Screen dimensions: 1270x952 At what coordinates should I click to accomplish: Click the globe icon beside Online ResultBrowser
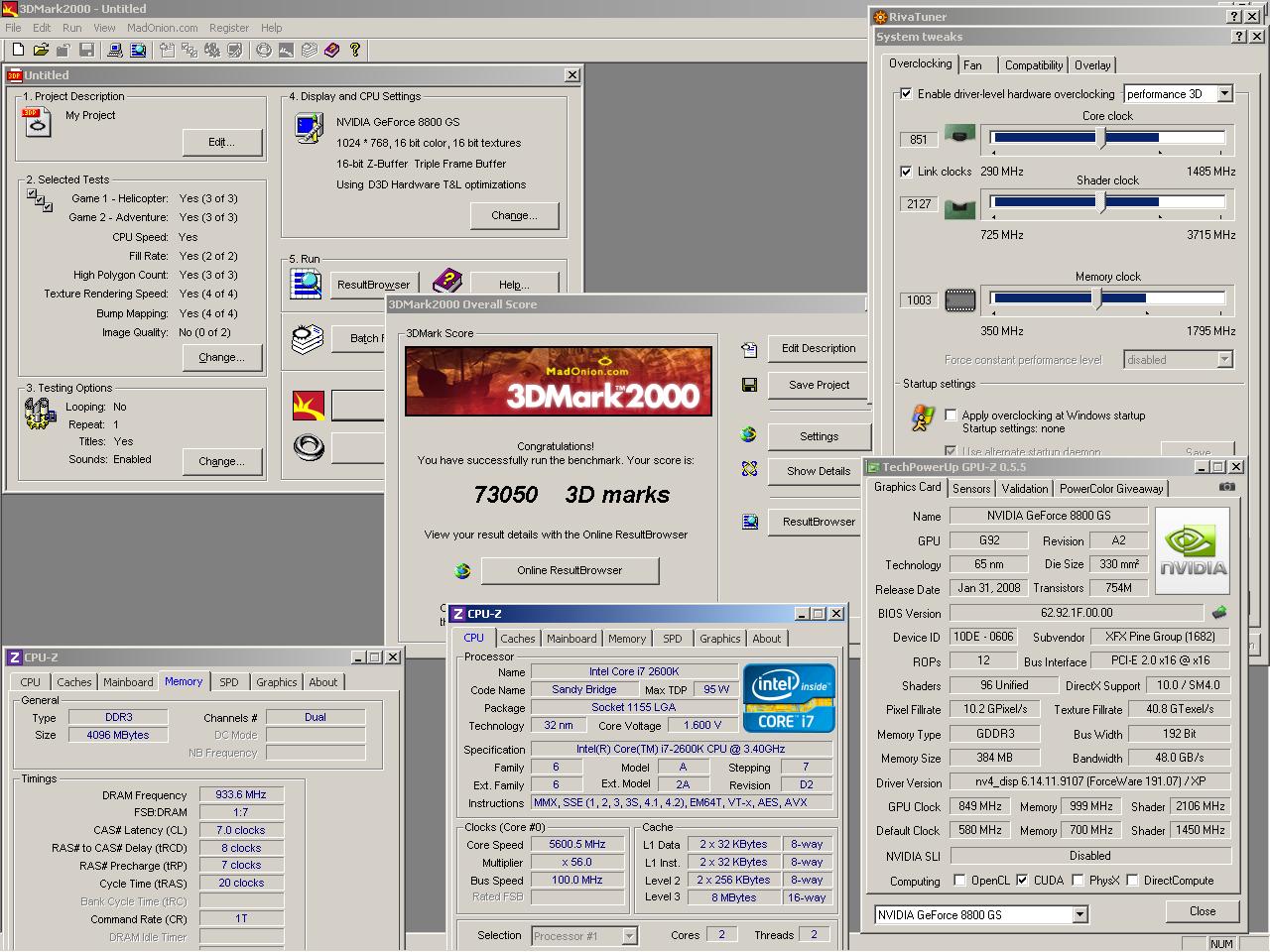point(462,570)
